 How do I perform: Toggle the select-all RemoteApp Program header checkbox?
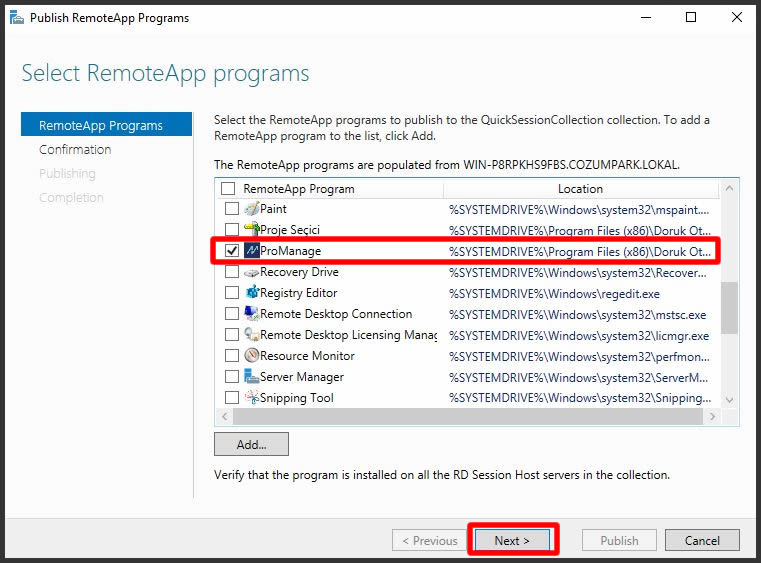pyautogui.click(x=228, y=188)
